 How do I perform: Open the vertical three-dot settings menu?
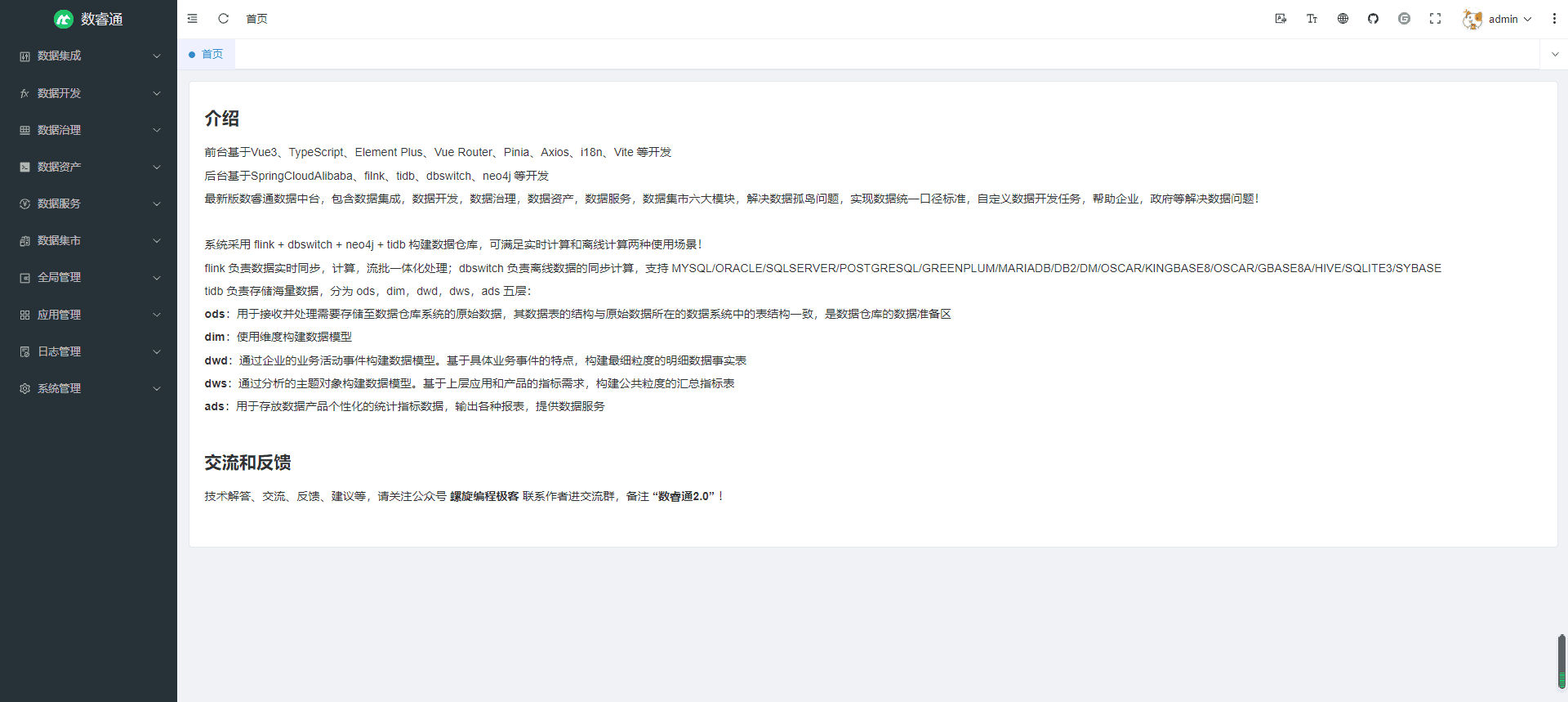[1554, 19]
